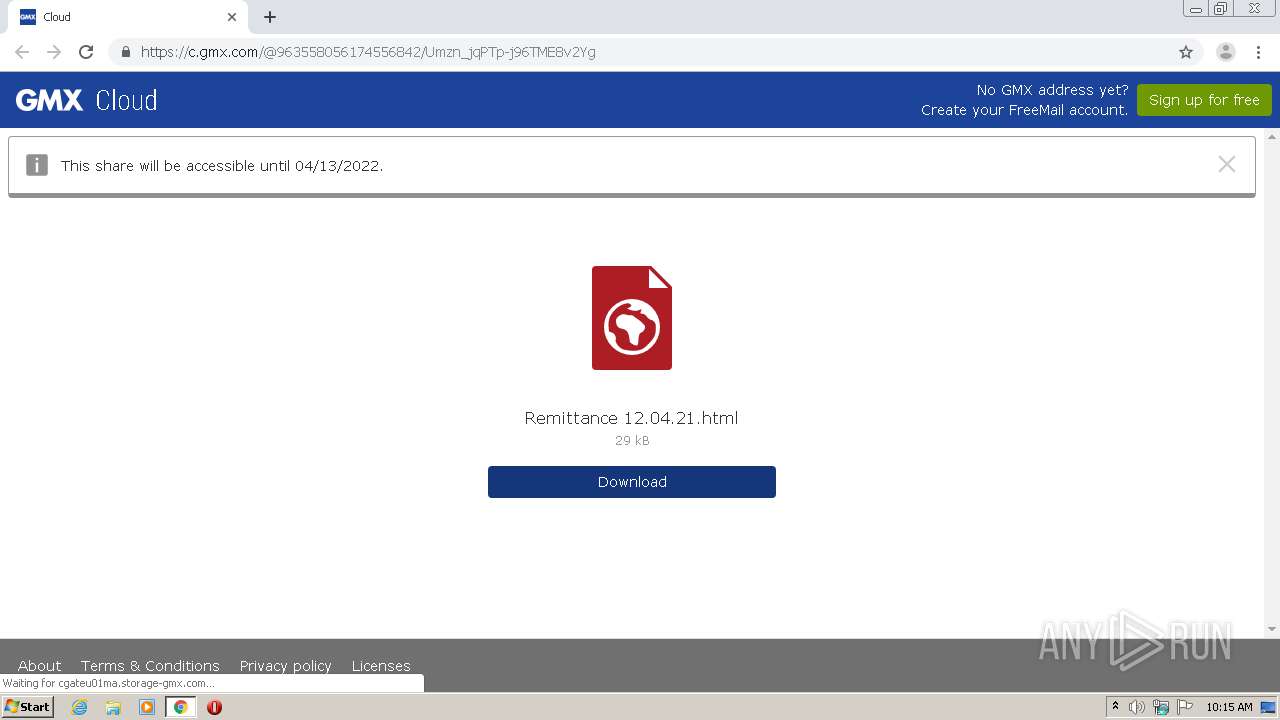Open Windows Explorer folder in taskbar

tap(113, 707)
